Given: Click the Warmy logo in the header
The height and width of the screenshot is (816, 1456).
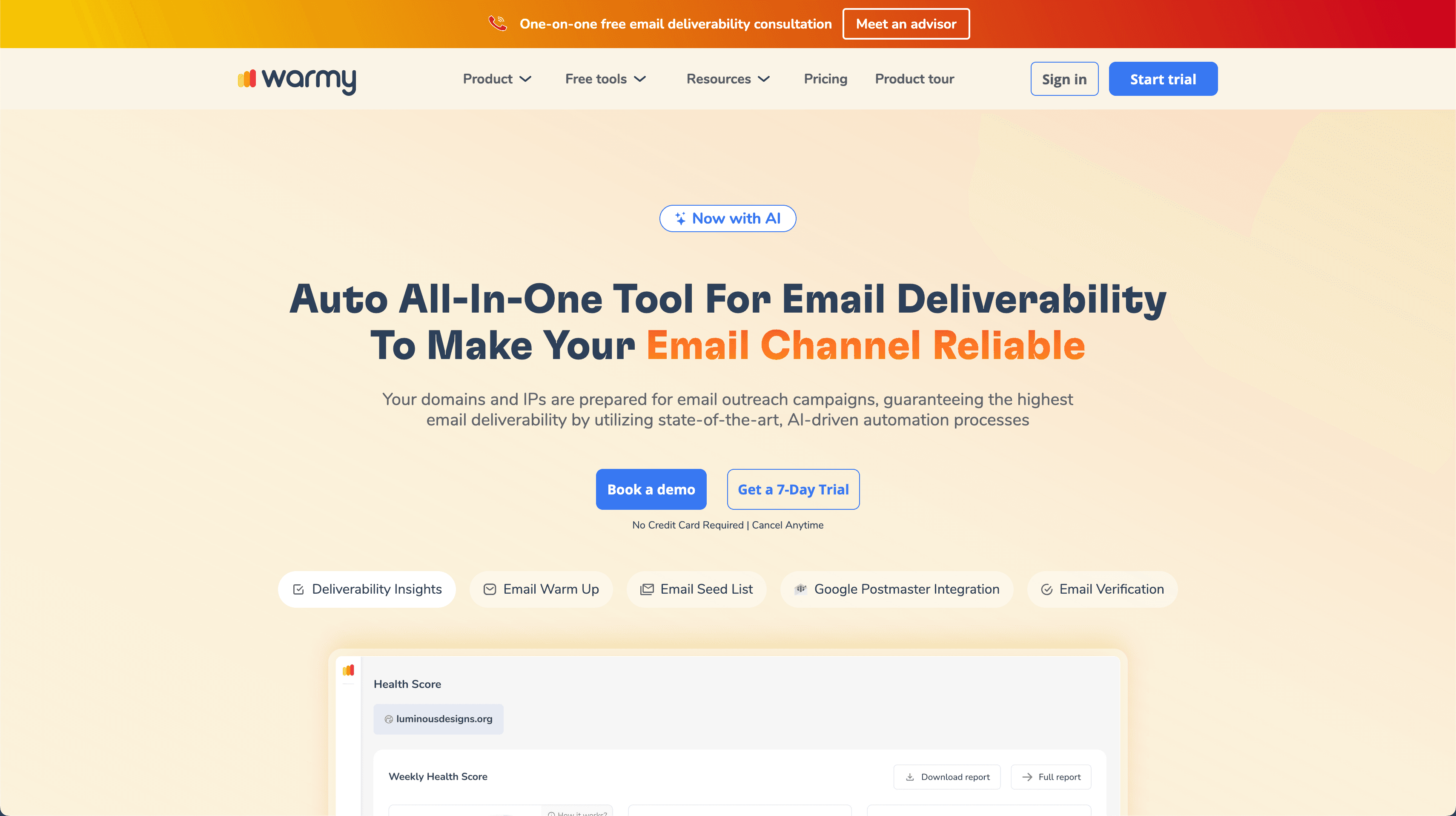Looking at the screenshot, I should click(x=297, y=80).
